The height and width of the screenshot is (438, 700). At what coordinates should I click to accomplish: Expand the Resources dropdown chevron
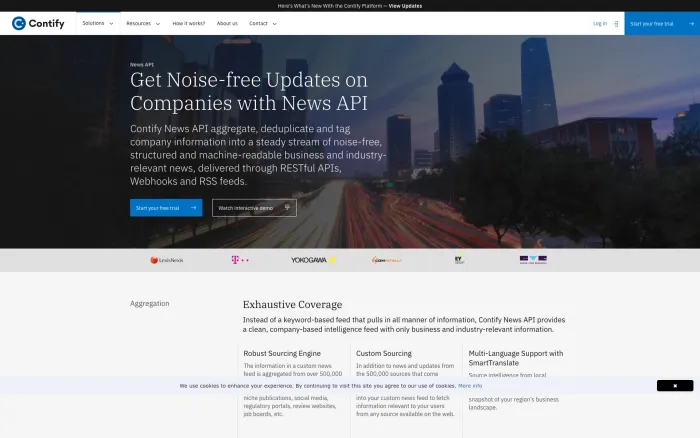click(158, 24)
